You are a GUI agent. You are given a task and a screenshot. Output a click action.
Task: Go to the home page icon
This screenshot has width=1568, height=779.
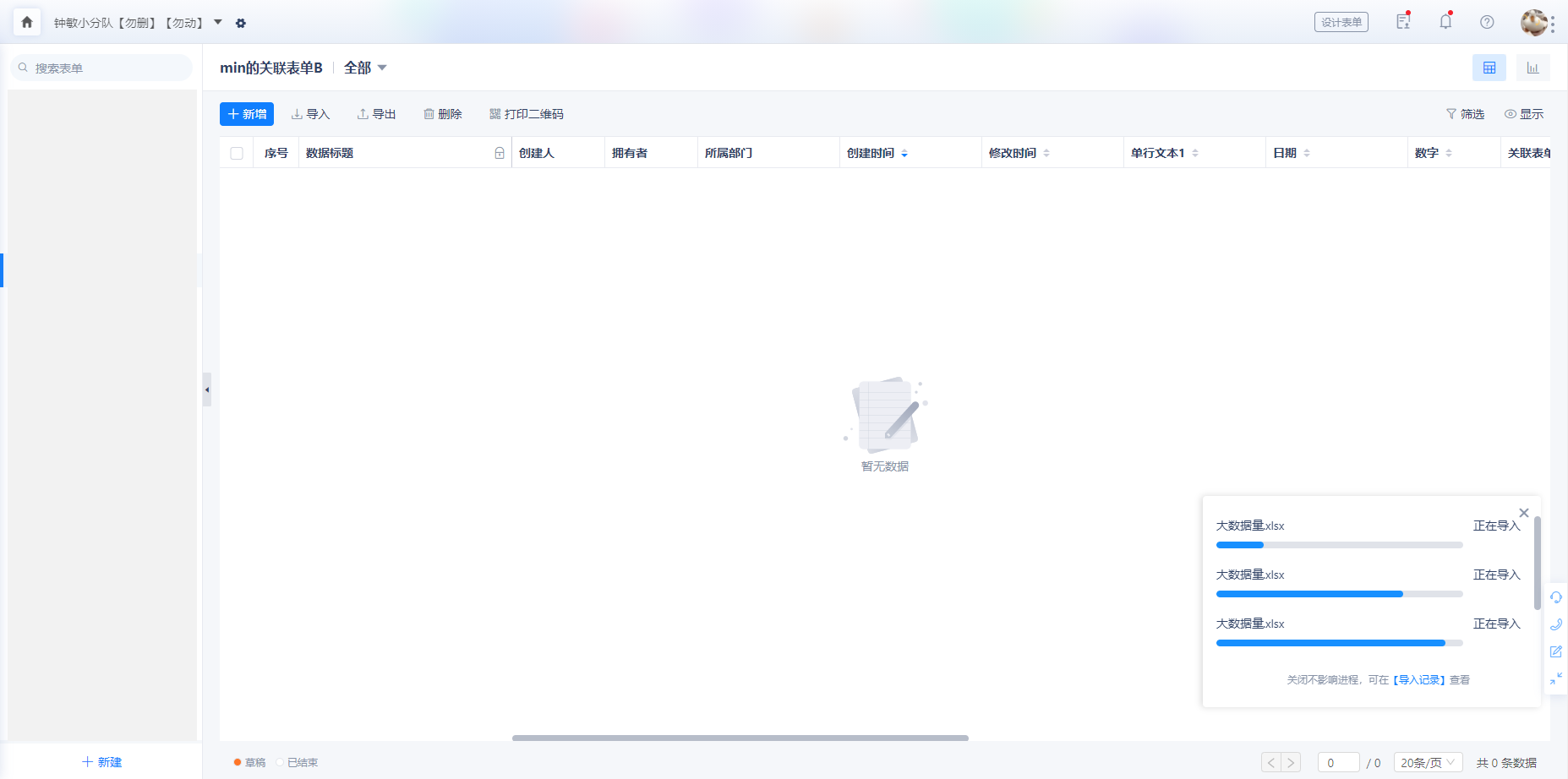point(27,23)
